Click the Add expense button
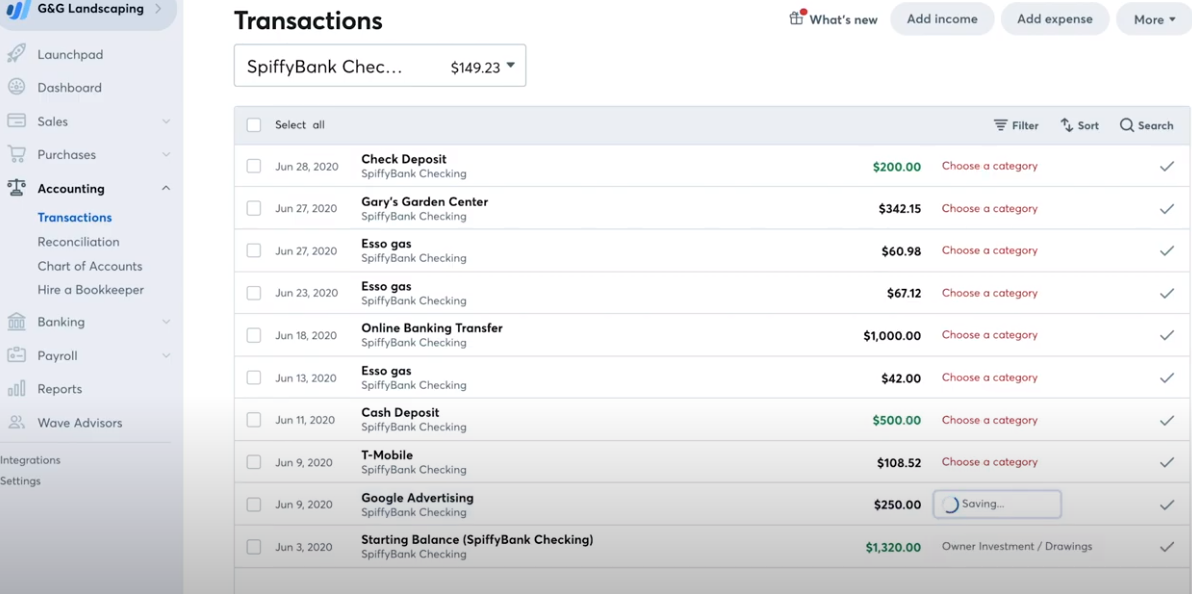Viewport: 1192px width, 594px height. 1054,19
